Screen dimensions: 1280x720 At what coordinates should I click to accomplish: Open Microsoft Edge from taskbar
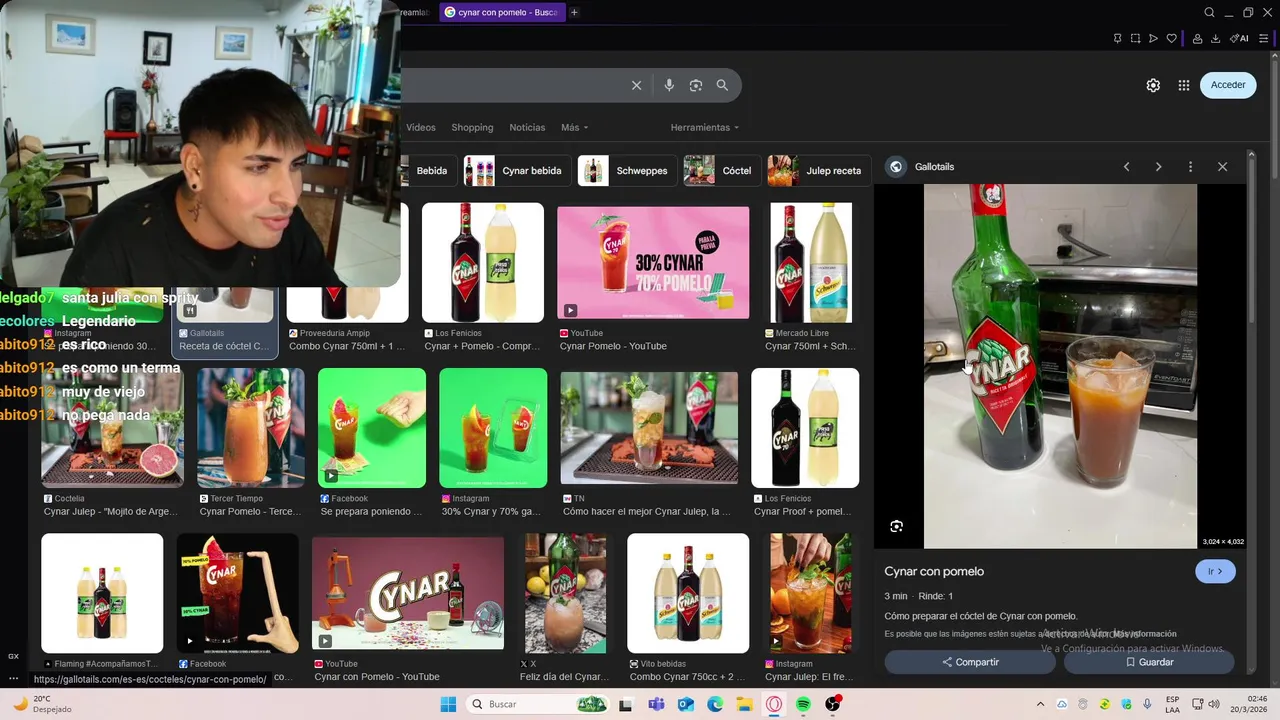click(715, 705)
